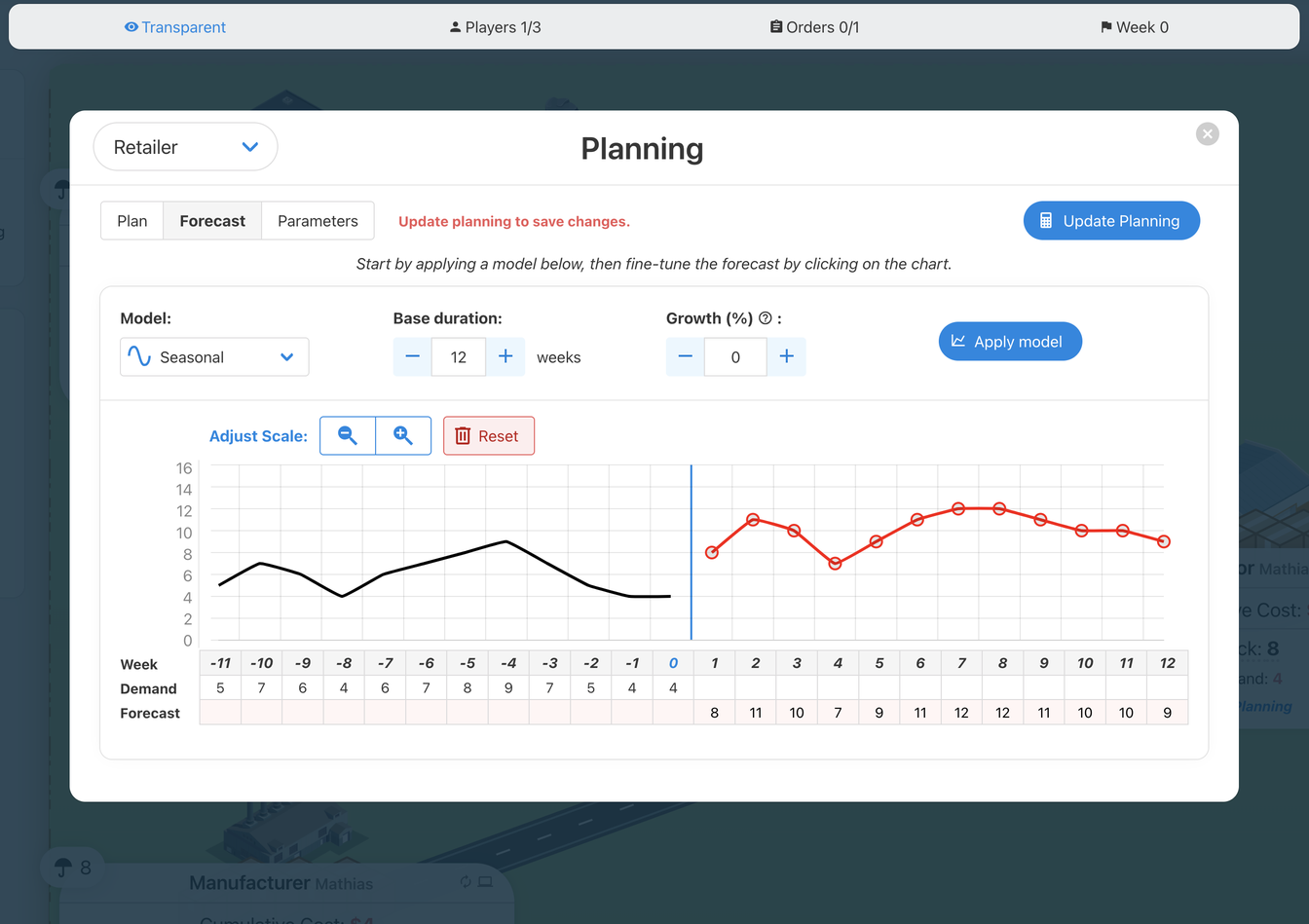This screenshot has height=924, width=1309.
Task: Toggle the Transparent eye mode
Action: click(x=175, y=27)
